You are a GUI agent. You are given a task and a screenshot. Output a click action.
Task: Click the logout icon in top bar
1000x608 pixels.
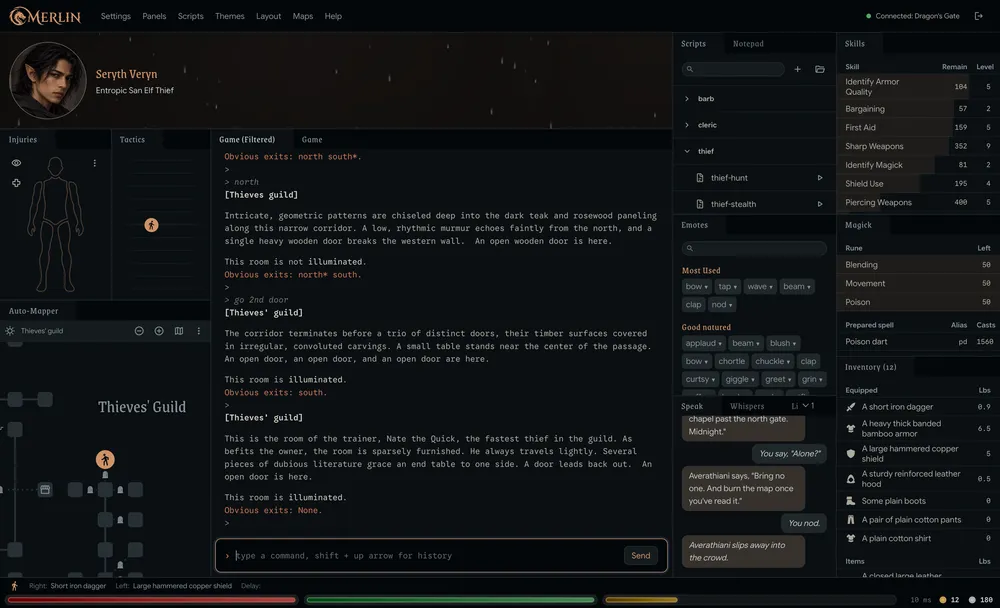coord(978,16)
